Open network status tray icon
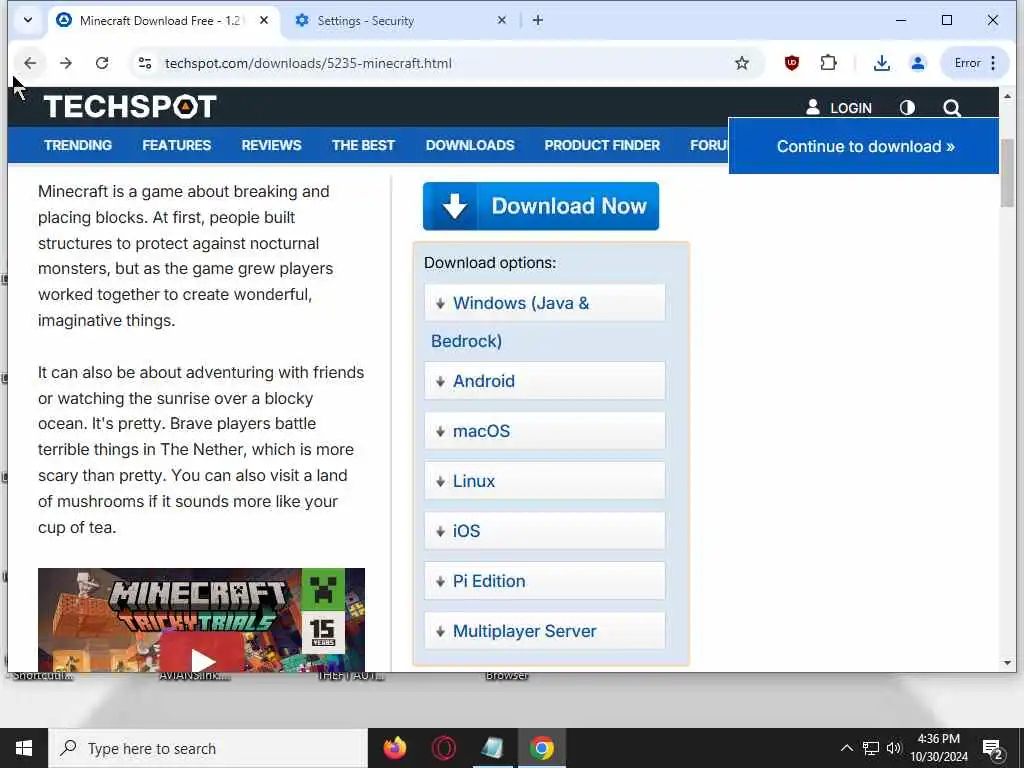The width and height of the screenshot is (1024, 768). point(871,748)
